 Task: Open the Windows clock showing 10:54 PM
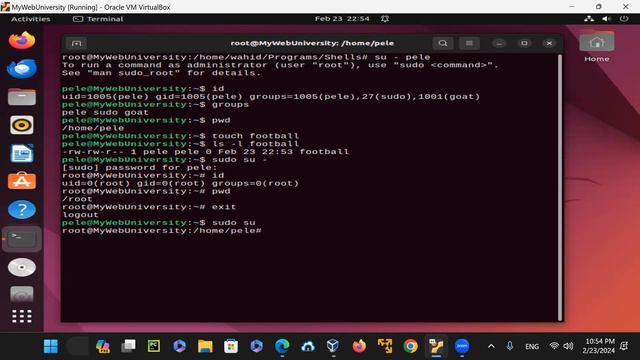(599, 346)
